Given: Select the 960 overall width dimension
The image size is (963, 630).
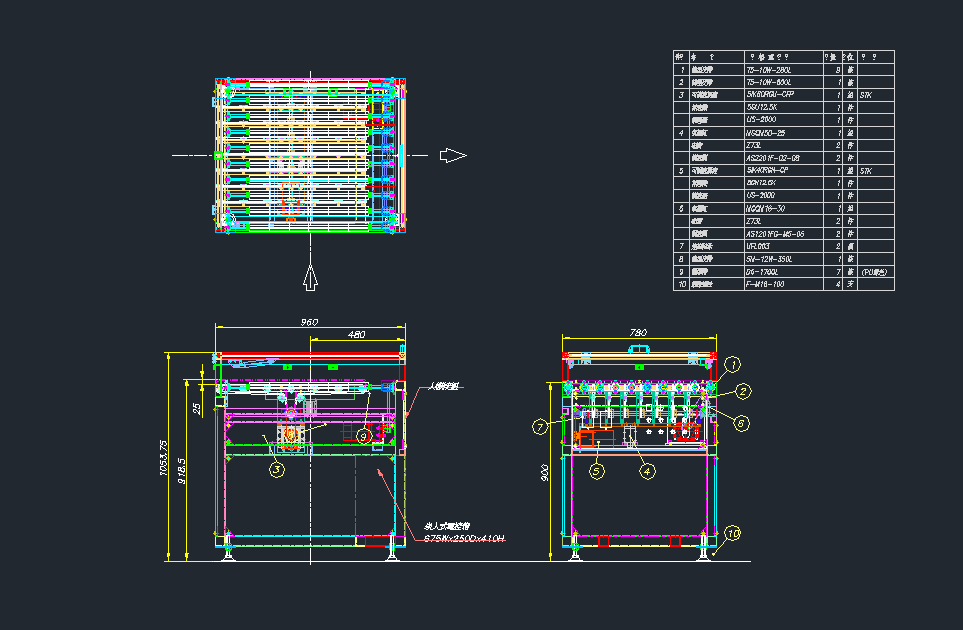Looking at the screenshot, I should pos(308,321).
